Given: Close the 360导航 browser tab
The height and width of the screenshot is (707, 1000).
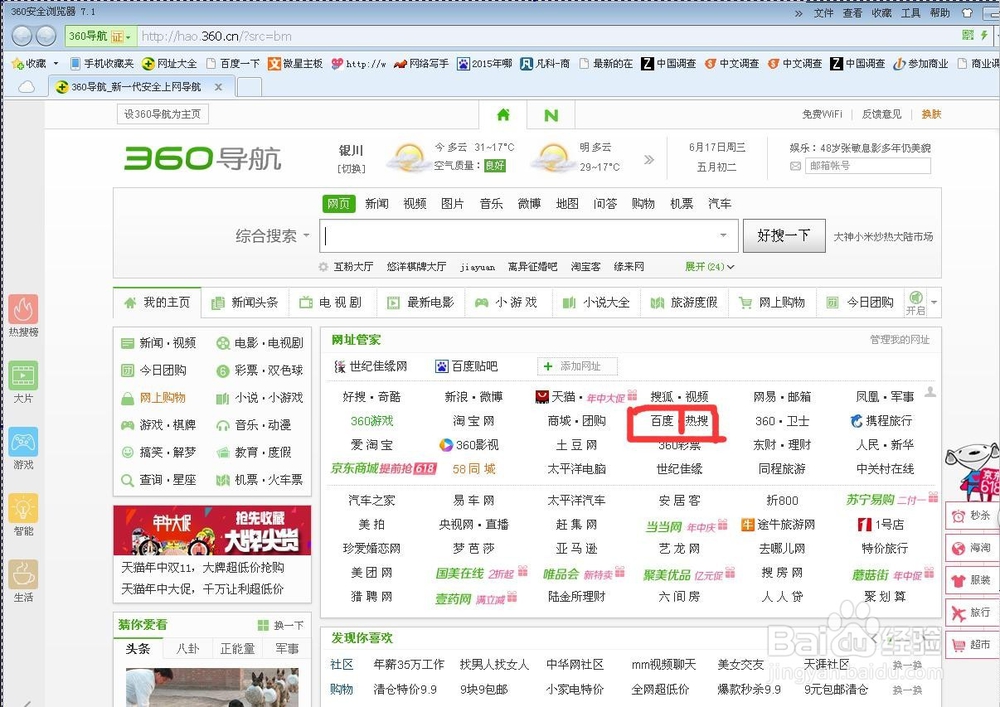Looking at the screenshot, I should point(219,87).
